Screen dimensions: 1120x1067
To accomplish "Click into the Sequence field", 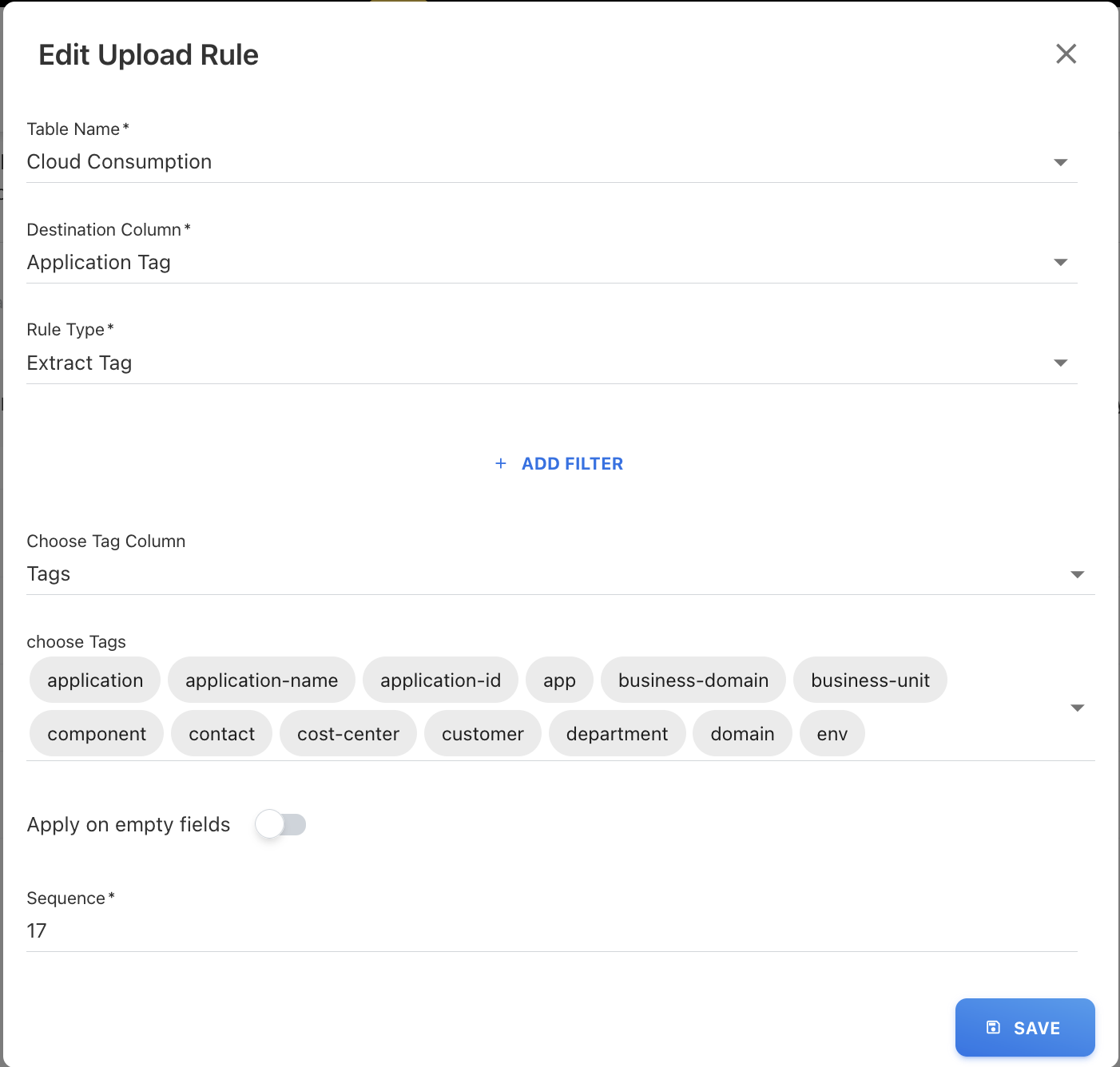I will [x=551, y=931].
